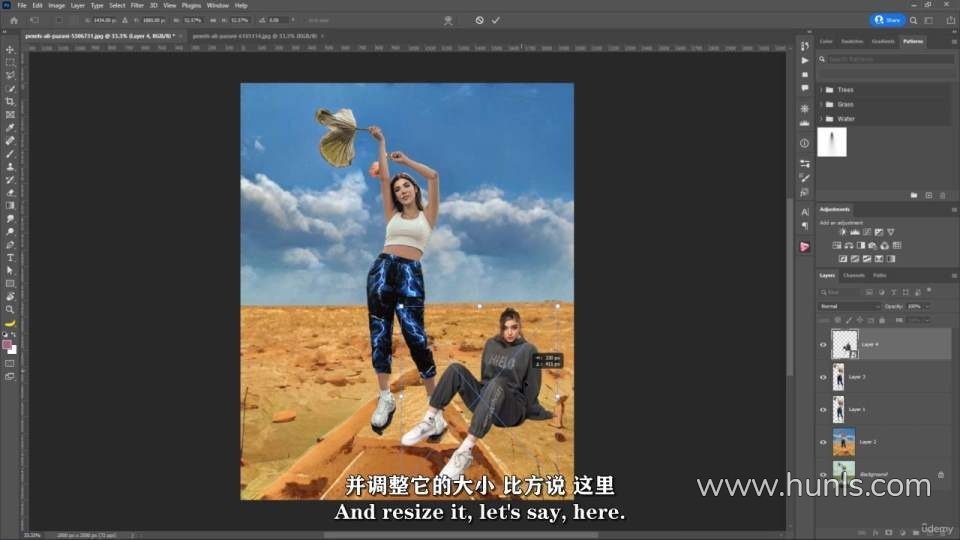Viewport: 960px width, 540px height.
Task: Click the Actions play icon in side strip
Action: [x=804, y=61]
